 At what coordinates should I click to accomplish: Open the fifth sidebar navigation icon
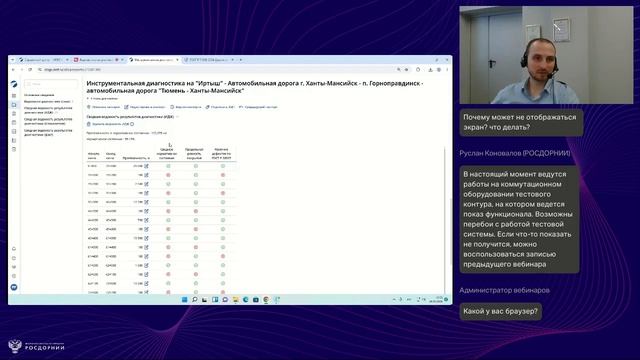[14, 131]
